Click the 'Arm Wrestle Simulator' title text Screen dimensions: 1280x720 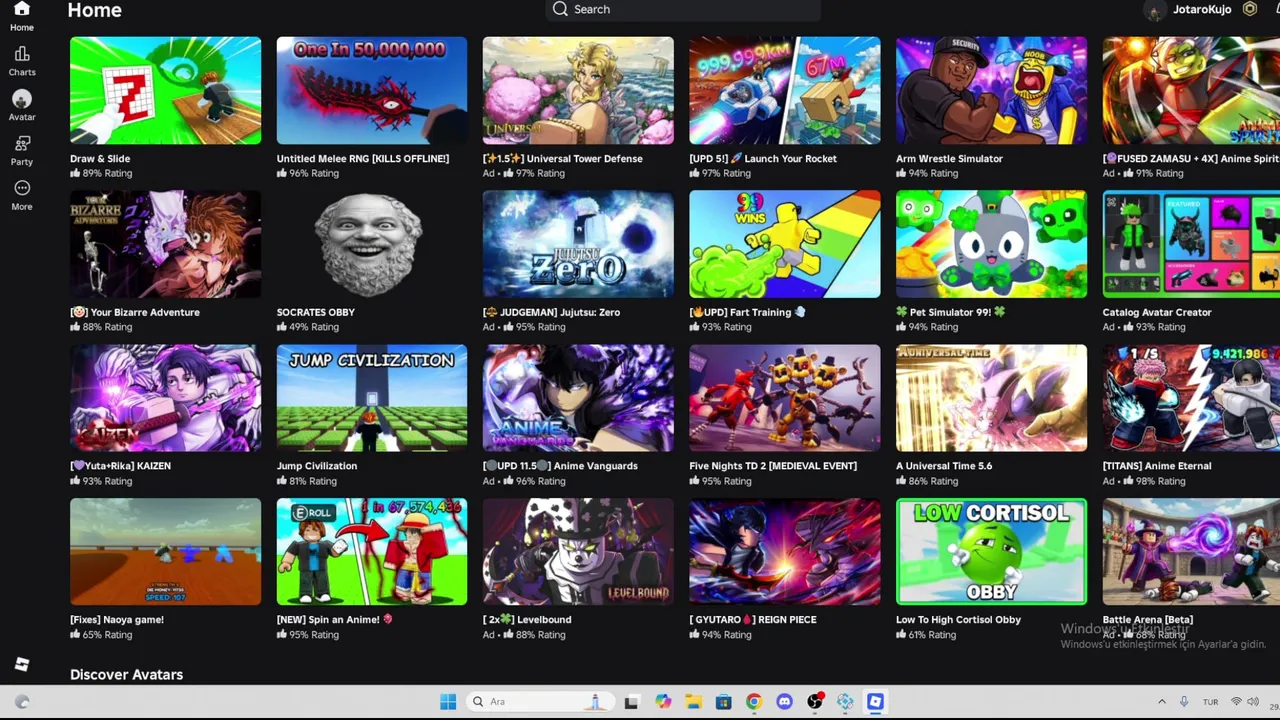[x=949, y=158]
